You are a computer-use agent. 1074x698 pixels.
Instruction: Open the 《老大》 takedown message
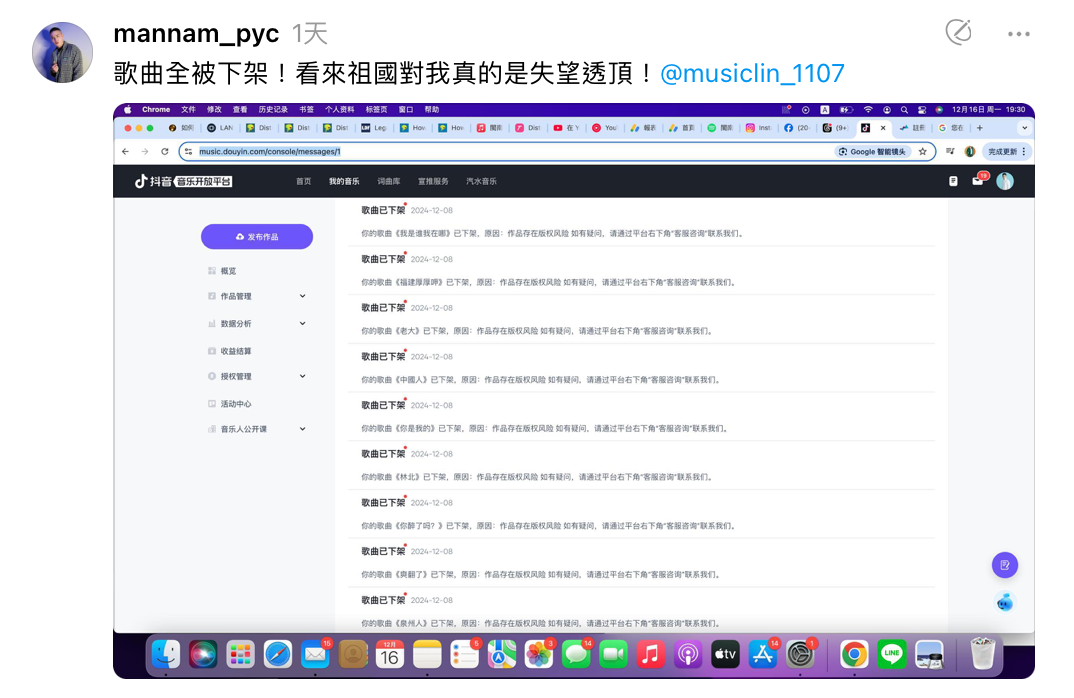coord(641,319)
